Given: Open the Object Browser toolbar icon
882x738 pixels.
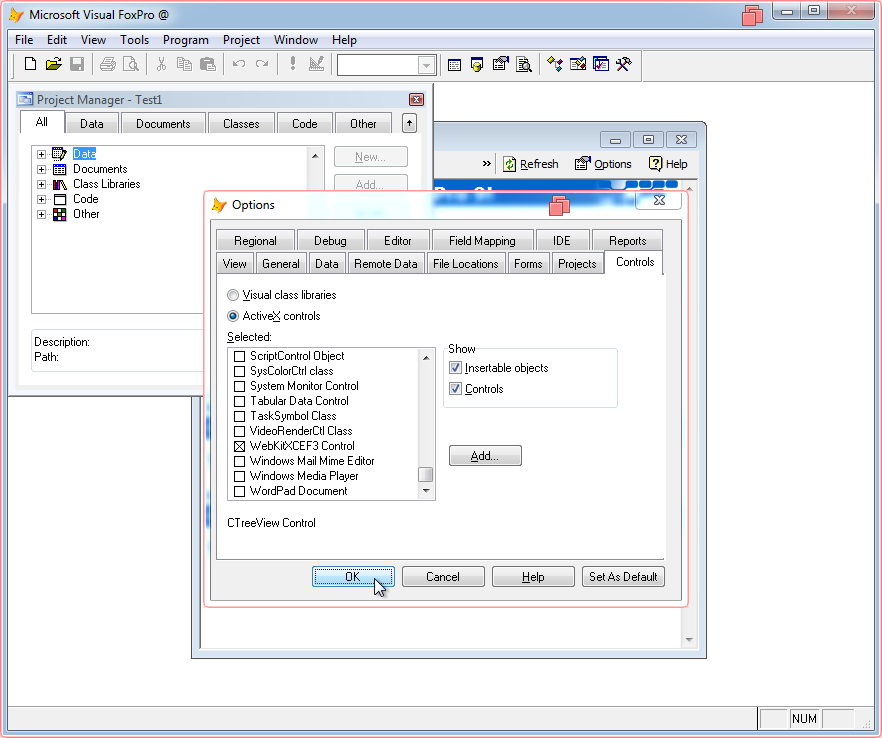Looking at the screenshot, I should (x=578, y=64).
